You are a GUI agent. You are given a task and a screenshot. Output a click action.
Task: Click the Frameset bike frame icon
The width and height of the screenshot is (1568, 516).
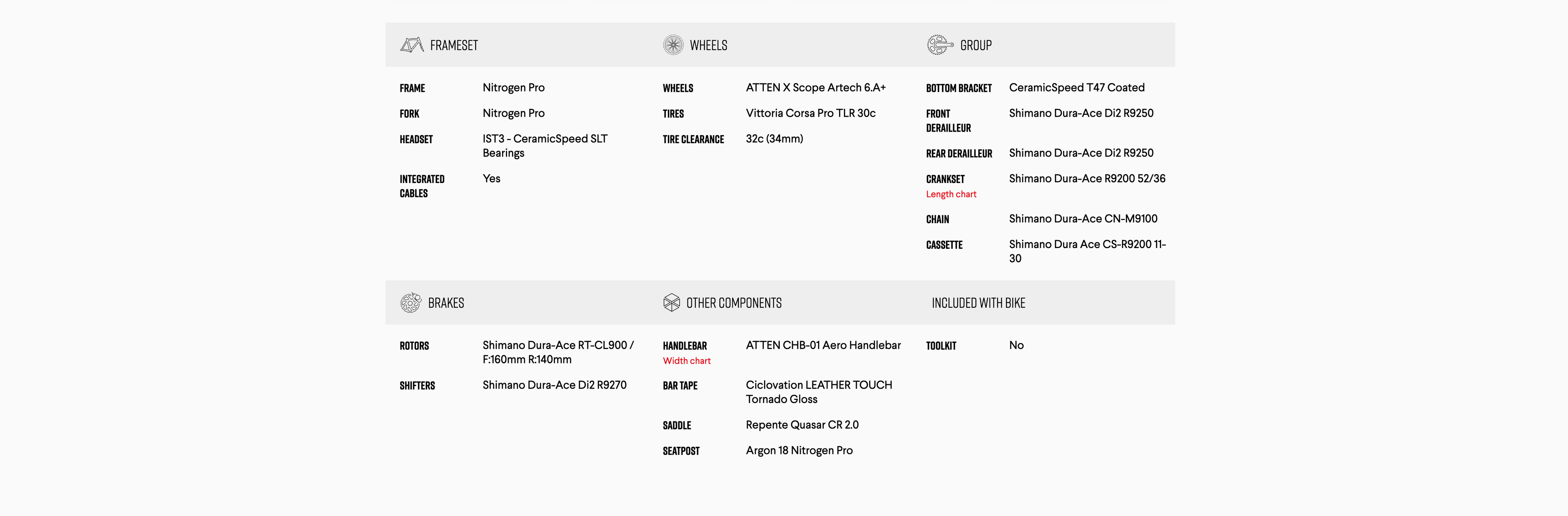tap(412, 45)
